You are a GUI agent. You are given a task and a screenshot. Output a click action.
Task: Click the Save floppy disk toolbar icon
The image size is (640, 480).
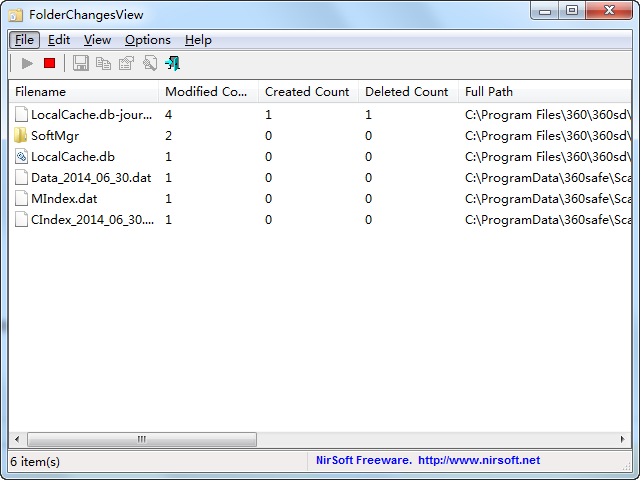[x=80, y=63]
